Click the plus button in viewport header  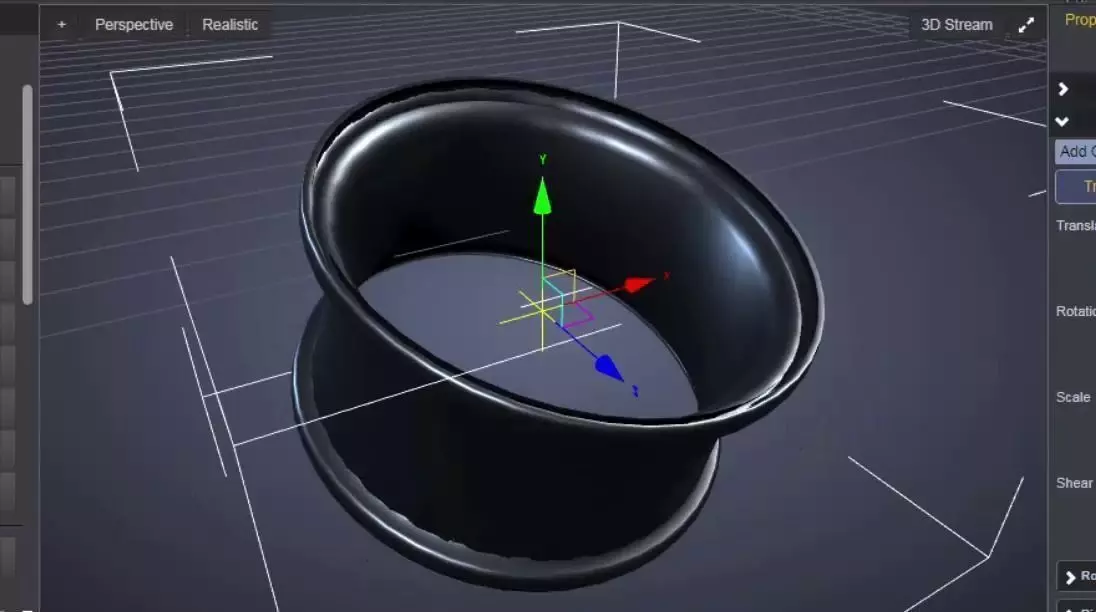tap(62, 24)
